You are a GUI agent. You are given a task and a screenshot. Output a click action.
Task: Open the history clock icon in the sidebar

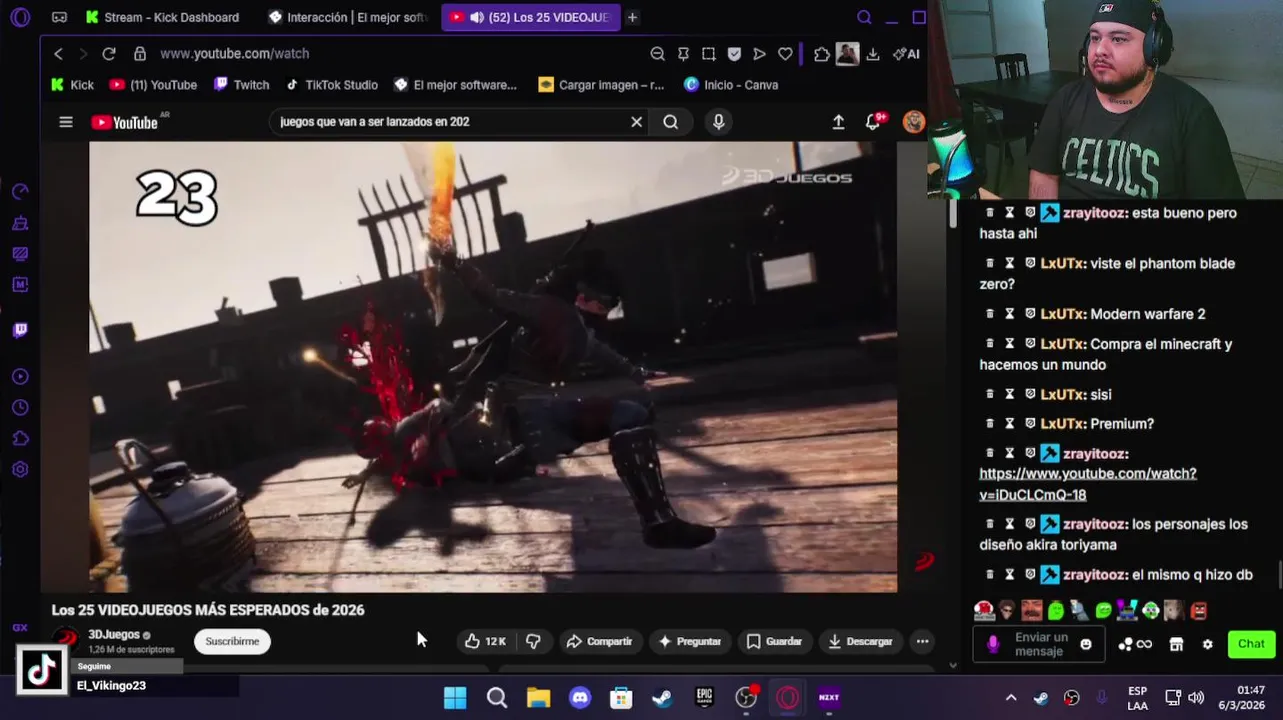point(20,408)
